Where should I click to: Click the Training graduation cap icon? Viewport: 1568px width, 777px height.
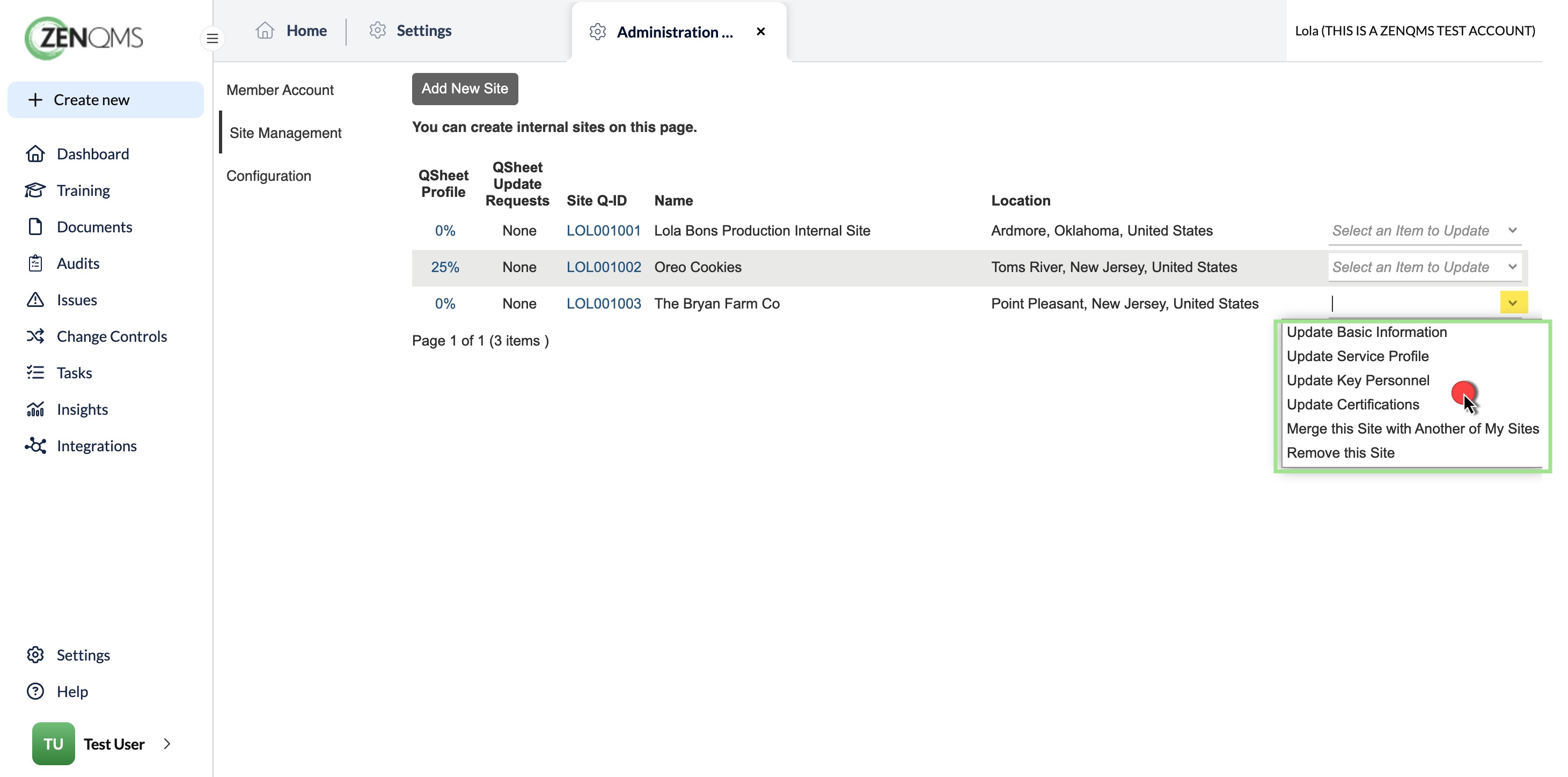tap(35, 190)
